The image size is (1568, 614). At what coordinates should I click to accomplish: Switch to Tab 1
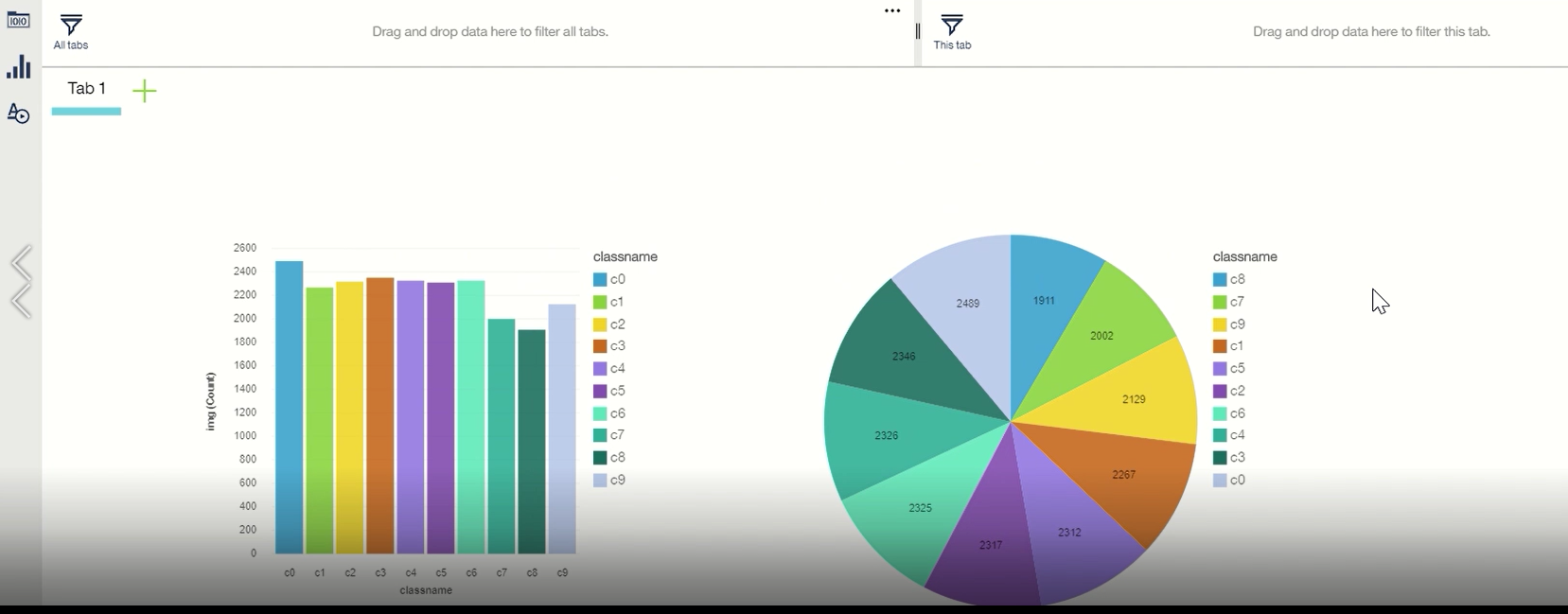pos(86,89)
